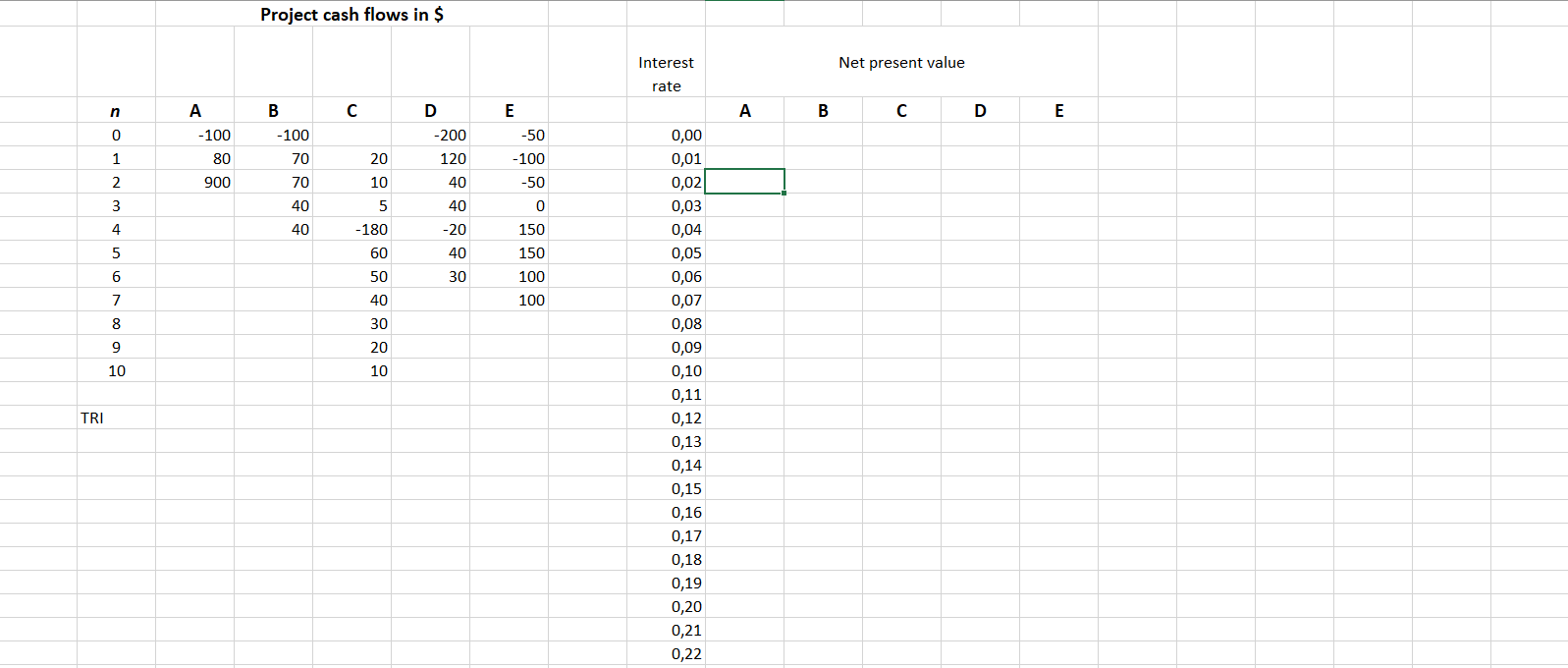Select the "Project cash flows in $" title cell
The height and width of the screenshot is (668, 1568).
(351, 14)
